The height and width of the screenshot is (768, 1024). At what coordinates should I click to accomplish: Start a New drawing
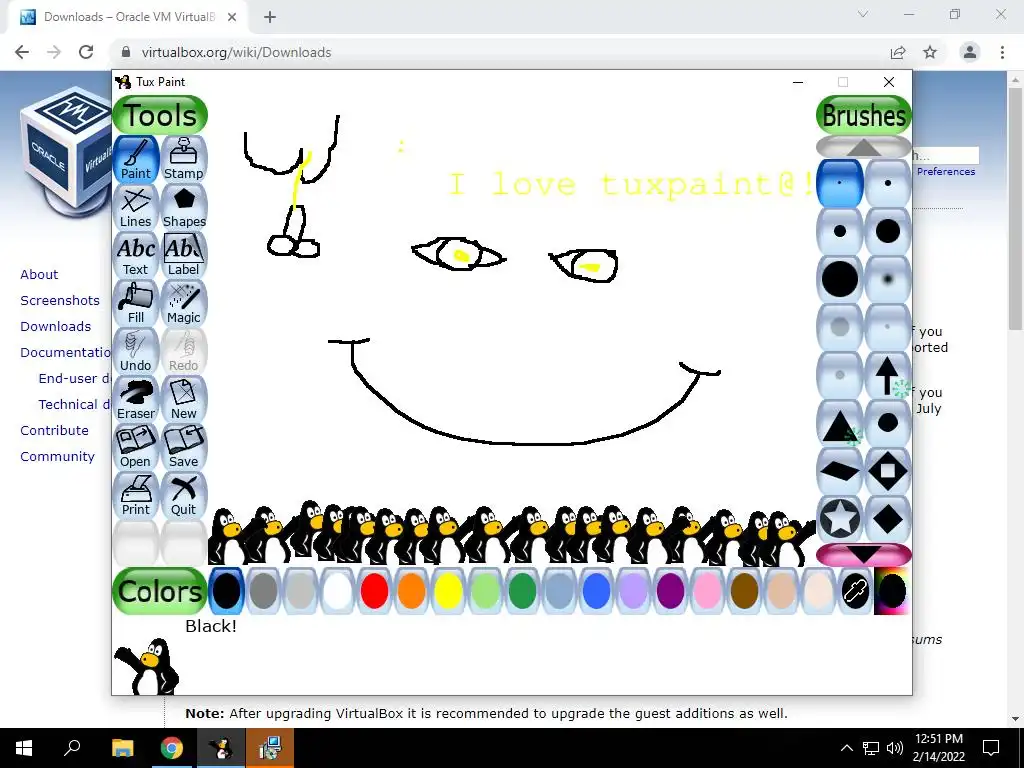point(184,399)
